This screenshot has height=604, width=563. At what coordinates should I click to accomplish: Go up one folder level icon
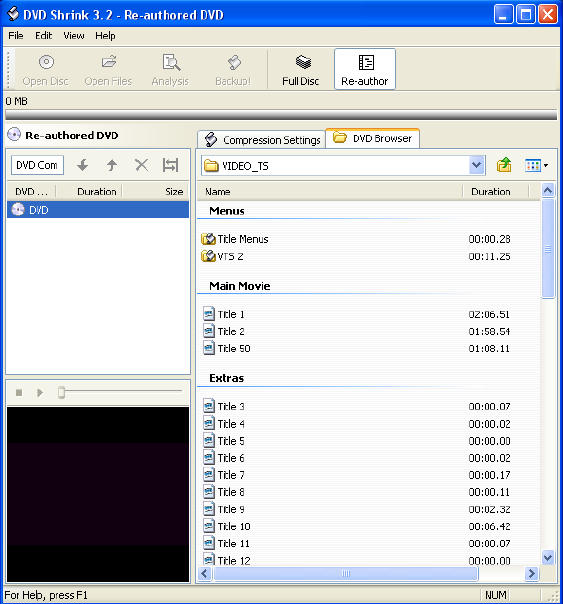pyautogui.click(x=504, y=165)
